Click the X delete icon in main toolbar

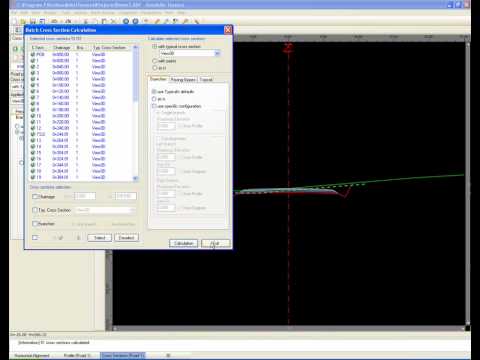[x=113, y=21]
